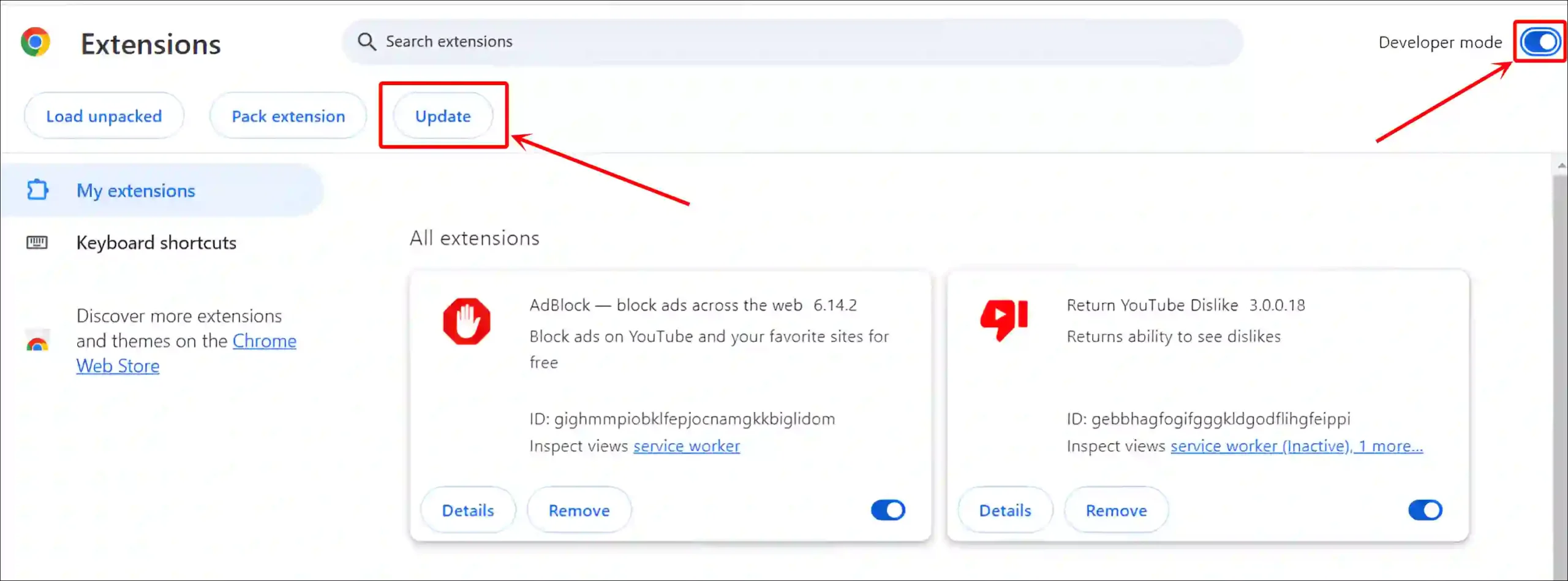Click the Developer mode label

tap(1440, 42)
